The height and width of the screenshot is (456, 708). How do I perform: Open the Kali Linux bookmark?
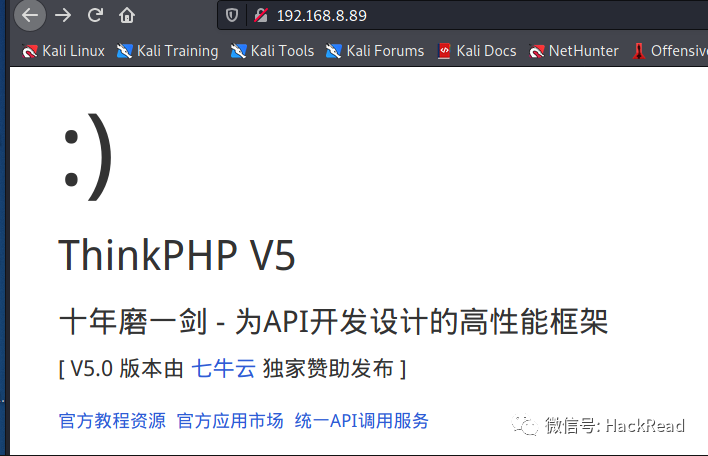coord(63,51)
